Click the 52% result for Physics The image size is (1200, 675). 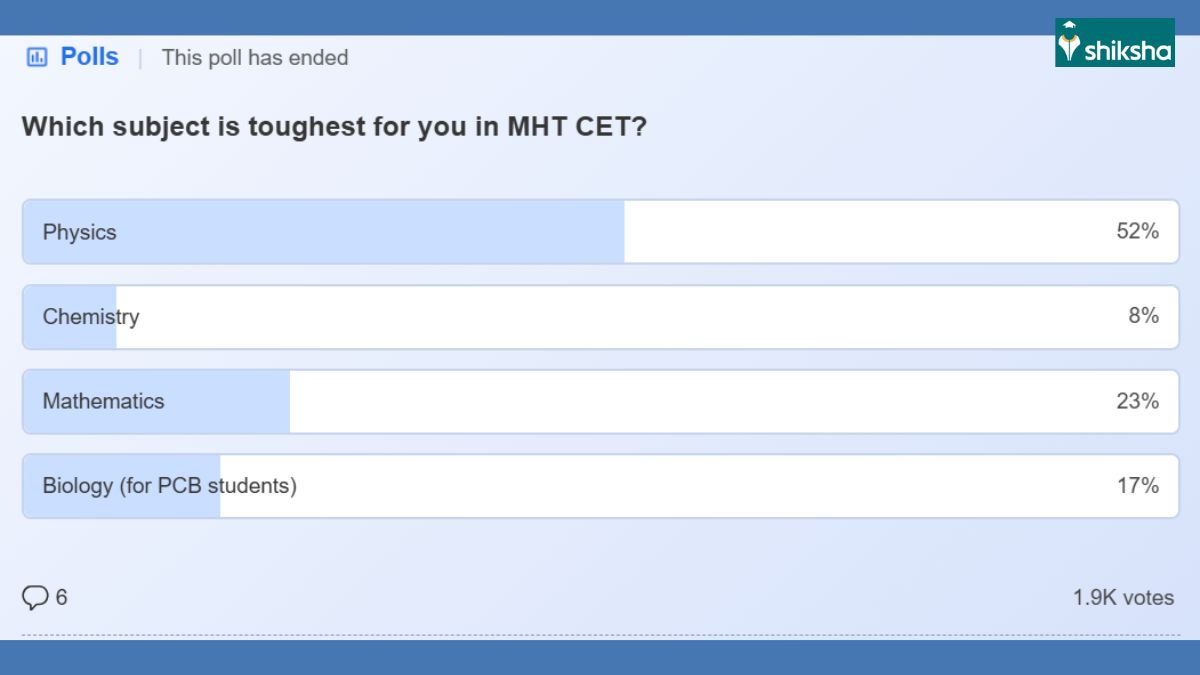[1137, 232]
